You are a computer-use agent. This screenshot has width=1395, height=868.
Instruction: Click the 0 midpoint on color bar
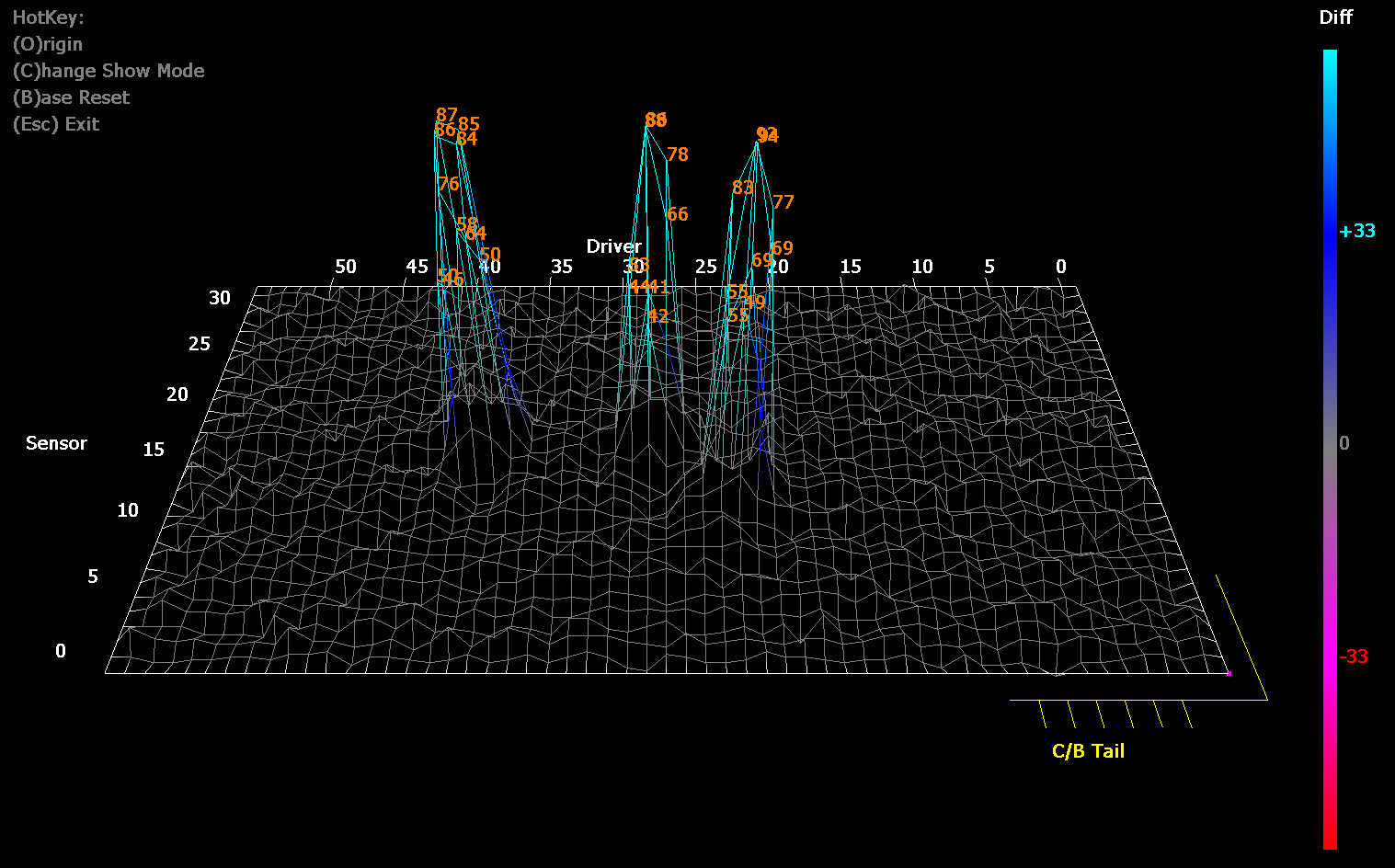pos(1344,442)
